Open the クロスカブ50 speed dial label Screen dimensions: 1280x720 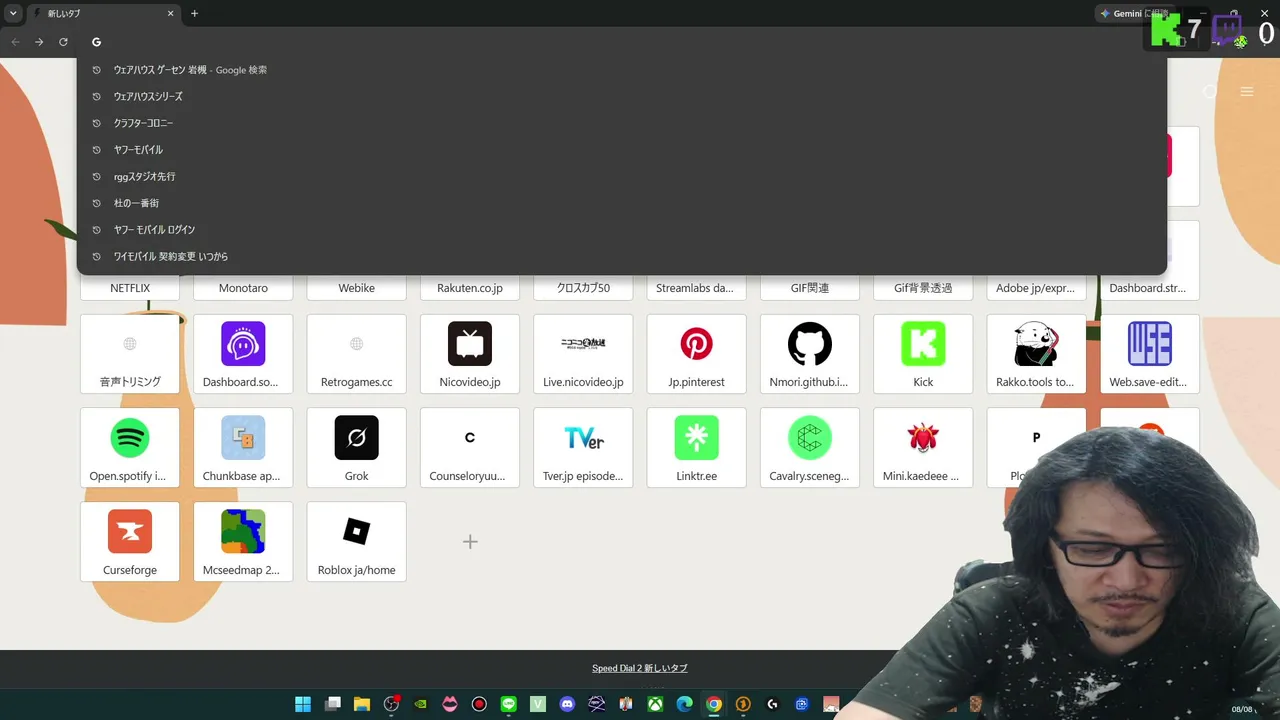point(583,288)
